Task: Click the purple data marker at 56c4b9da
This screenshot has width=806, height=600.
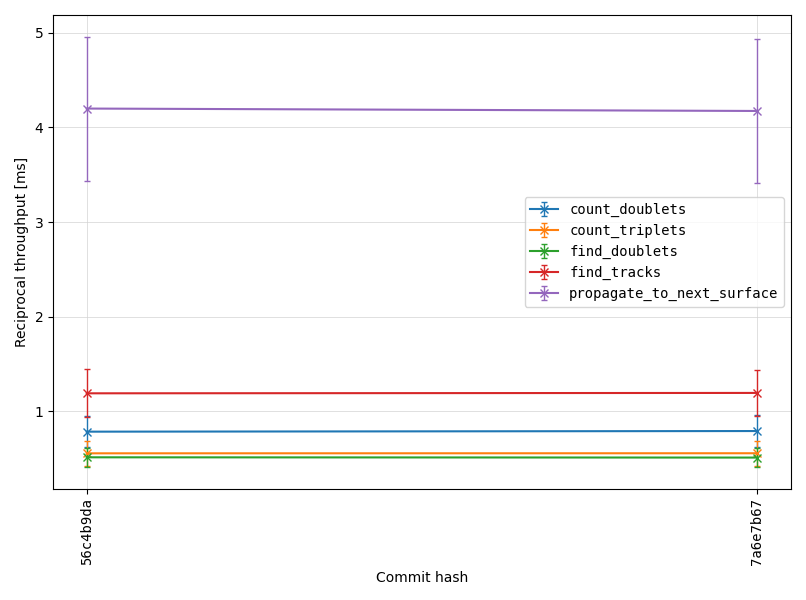Action: point(87,109)
